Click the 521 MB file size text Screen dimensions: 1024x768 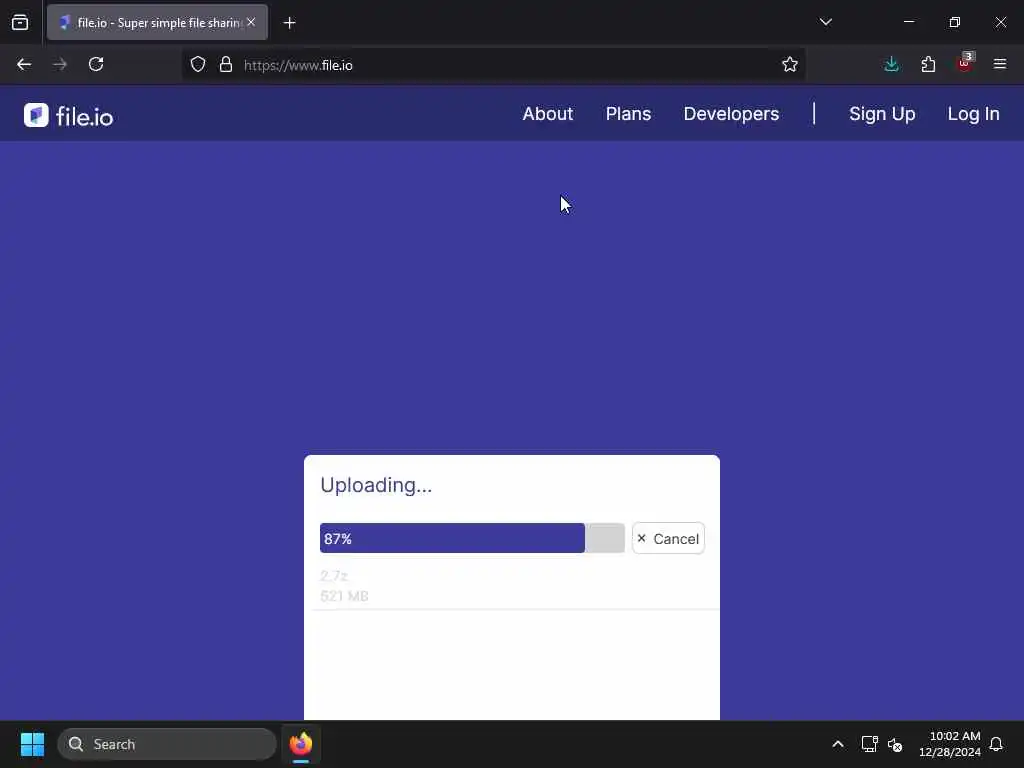point(344,596)
